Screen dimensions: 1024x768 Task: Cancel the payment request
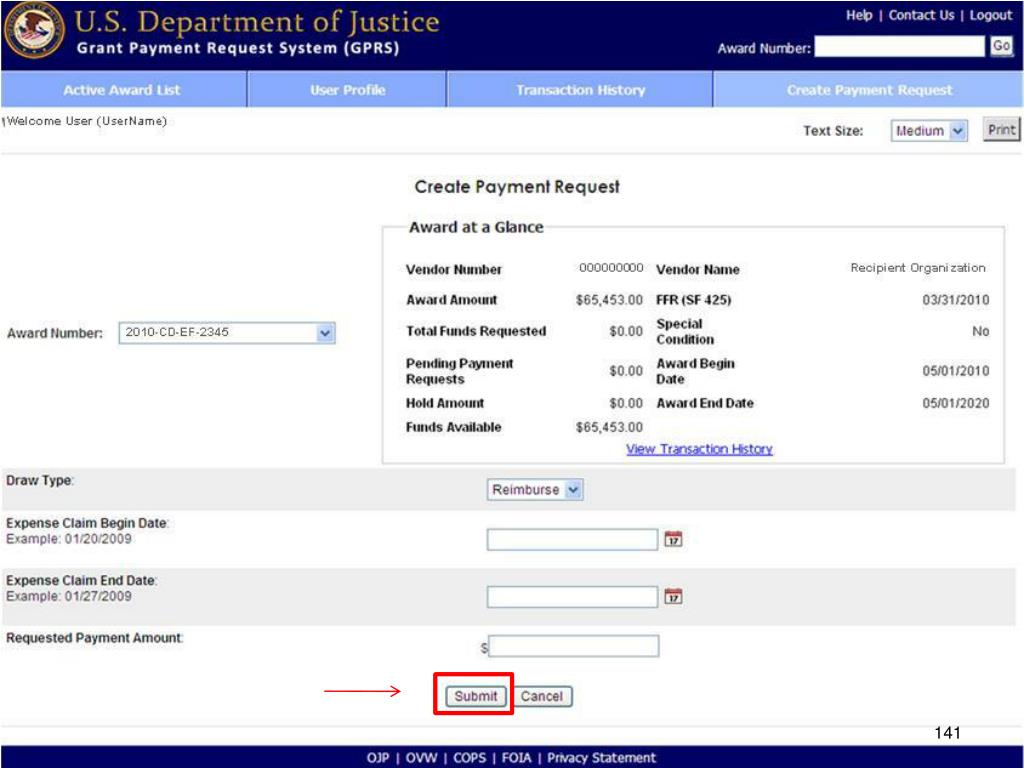click(541, 696)
